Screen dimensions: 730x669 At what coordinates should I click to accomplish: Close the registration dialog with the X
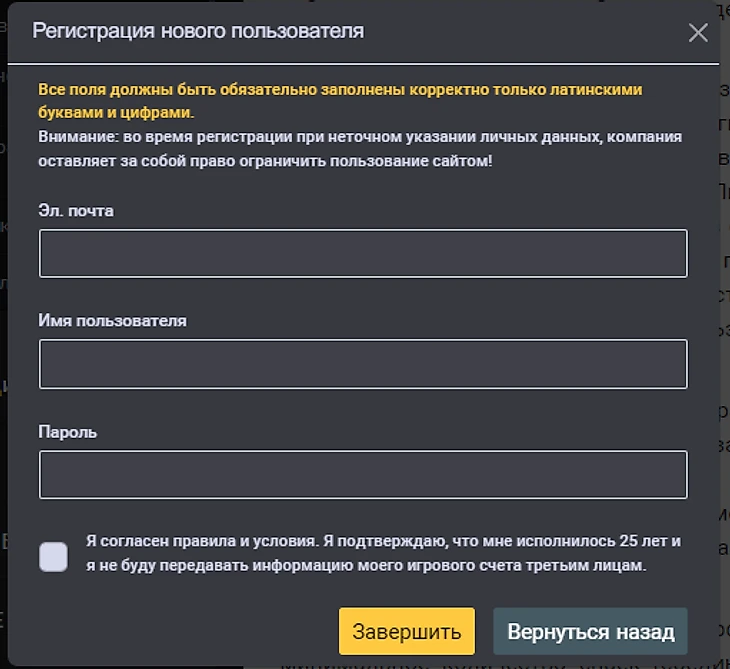point(698,33)
